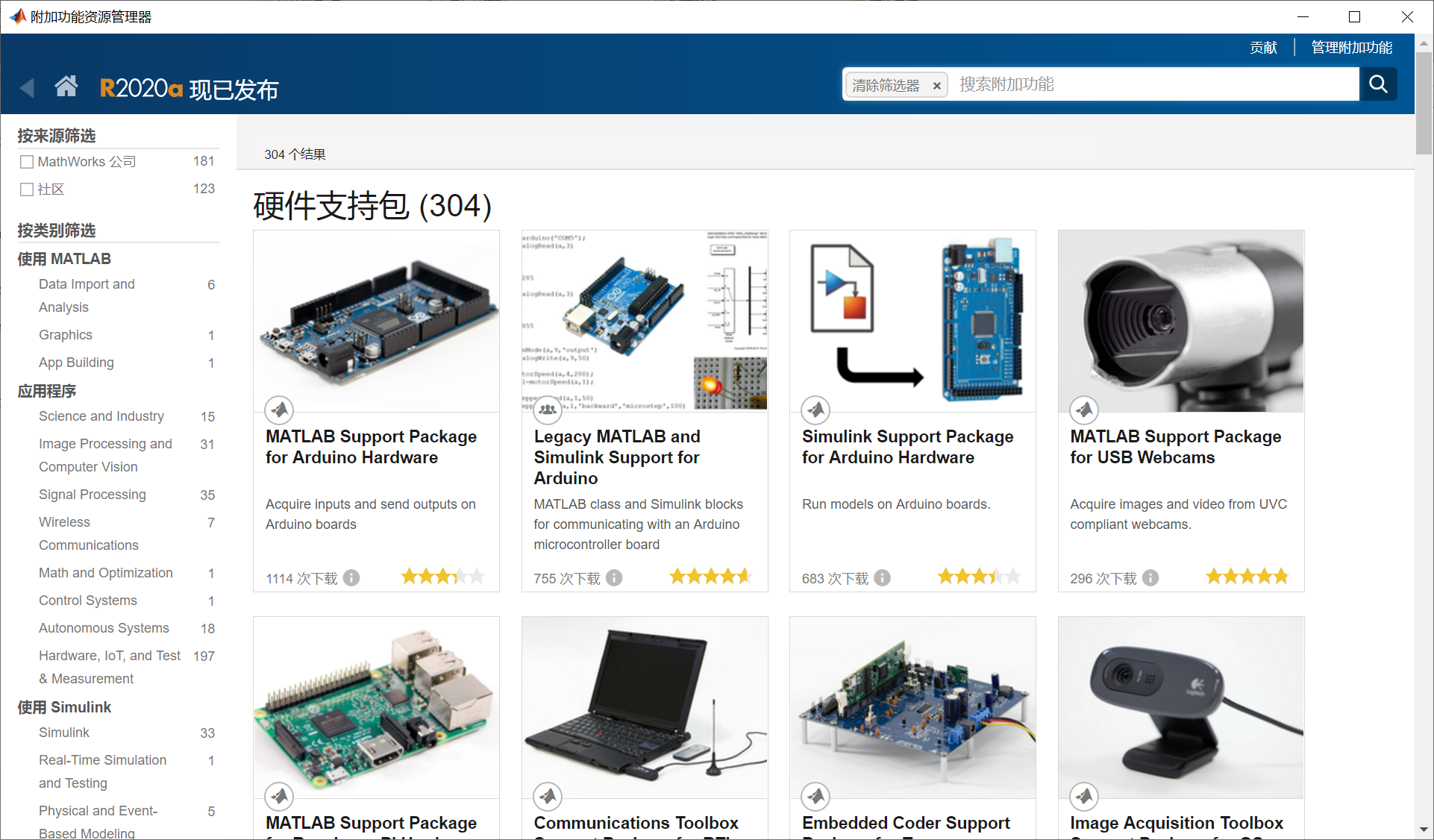This screenshot has height=840, width=1434.
Task: Click the magnifier search button
Action: [x=1378, y=84]
